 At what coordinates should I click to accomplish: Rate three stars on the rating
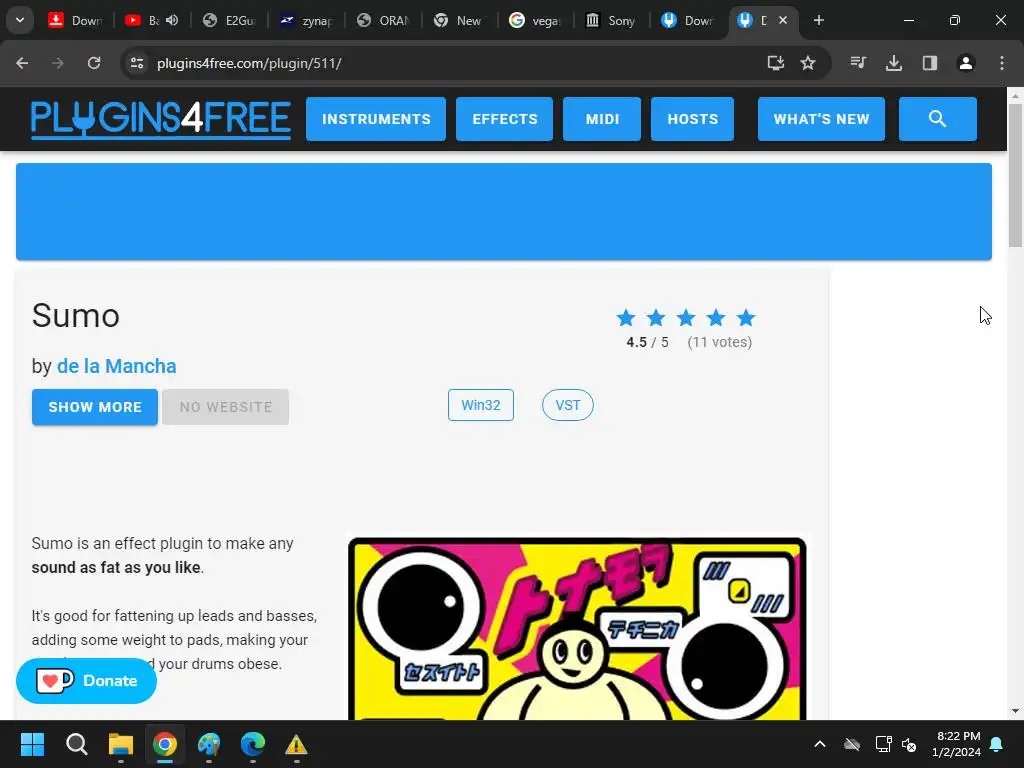(x=686, y=318)
